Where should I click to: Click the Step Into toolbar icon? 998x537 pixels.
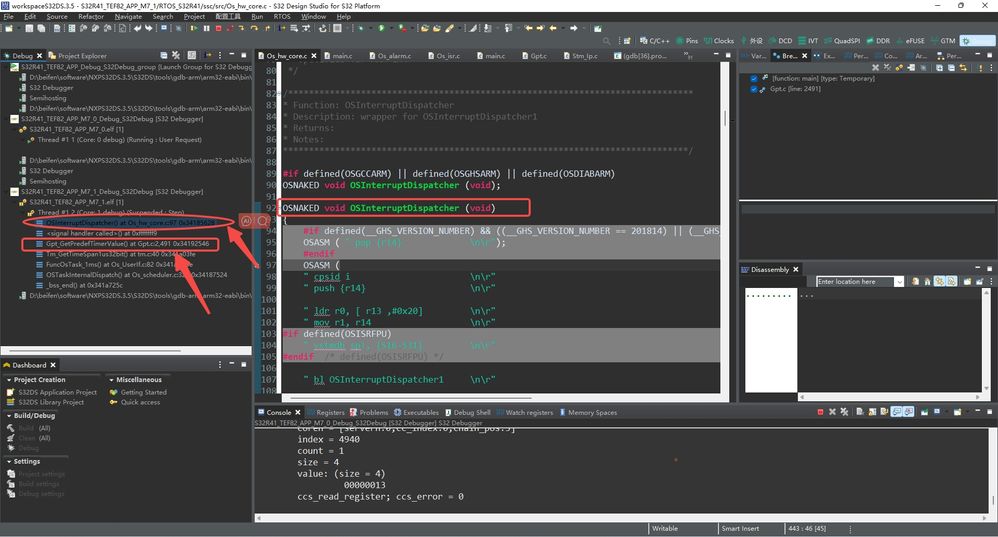[242, 28]
